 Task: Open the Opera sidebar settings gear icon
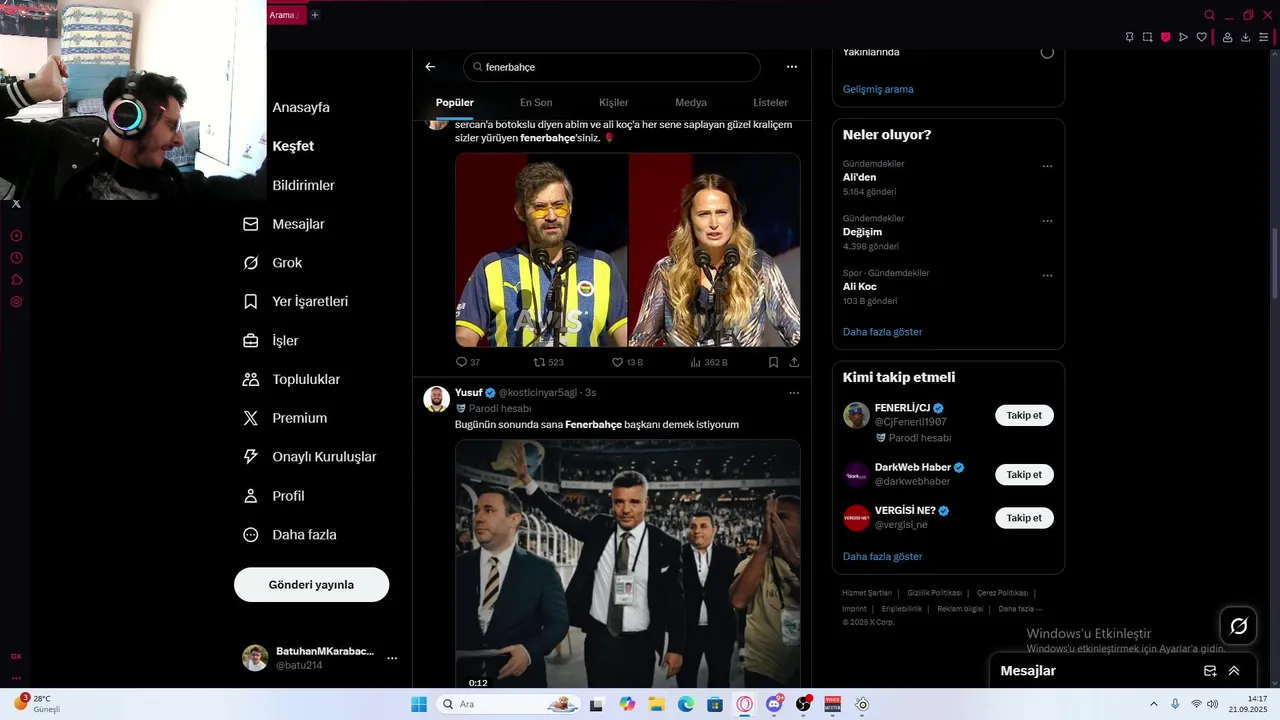[16, 302]
